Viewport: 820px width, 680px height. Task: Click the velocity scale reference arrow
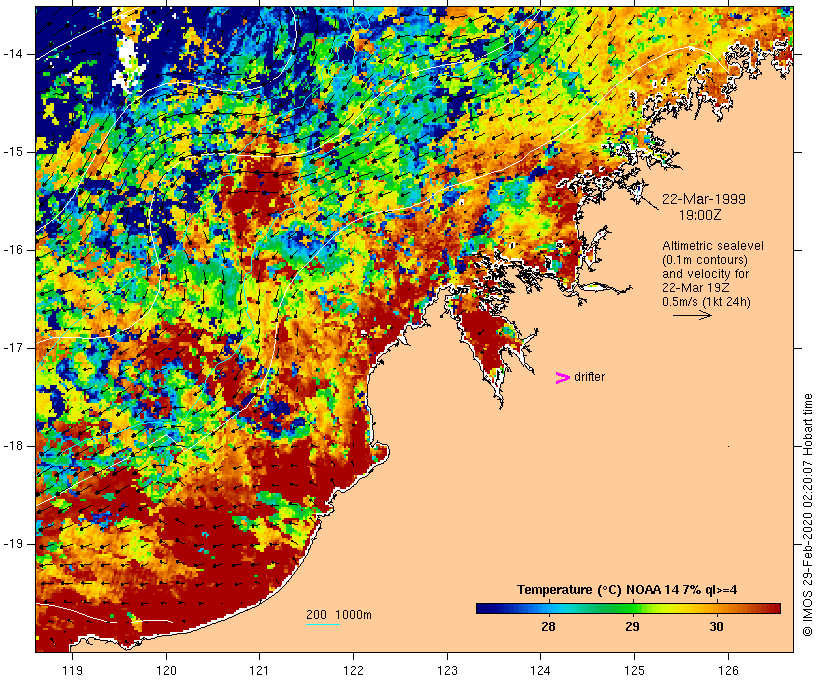click(x=692, y=315)
